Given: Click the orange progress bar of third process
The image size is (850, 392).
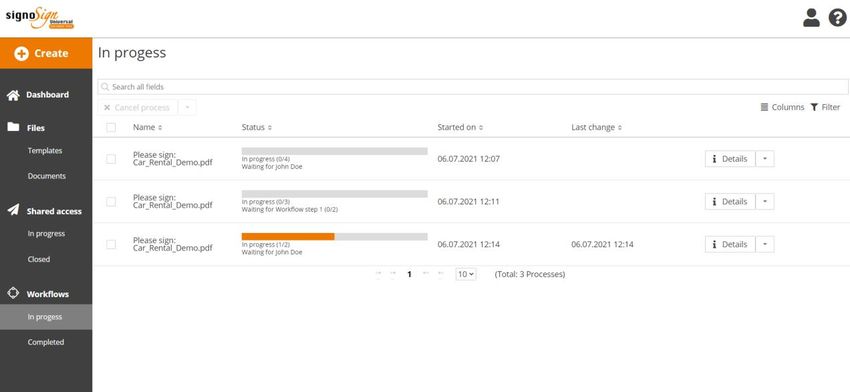Looking at the screenshot, I should pos(288,236).
